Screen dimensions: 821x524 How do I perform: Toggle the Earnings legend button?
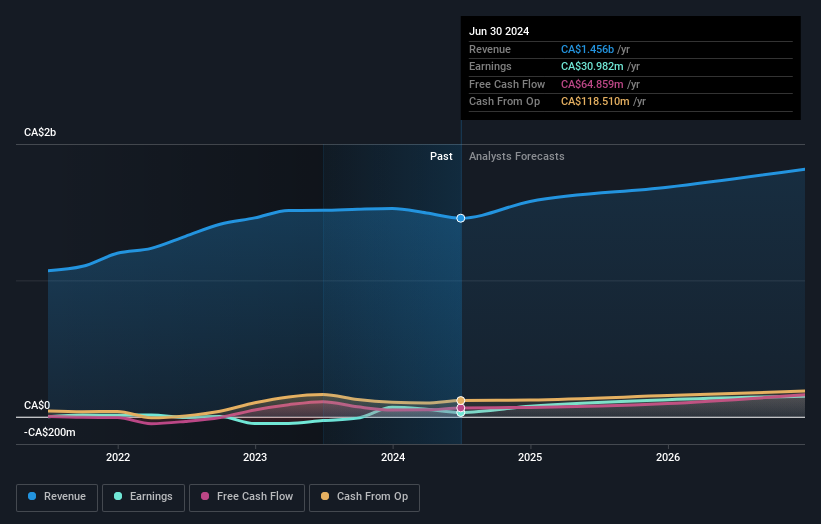(143, 497)
